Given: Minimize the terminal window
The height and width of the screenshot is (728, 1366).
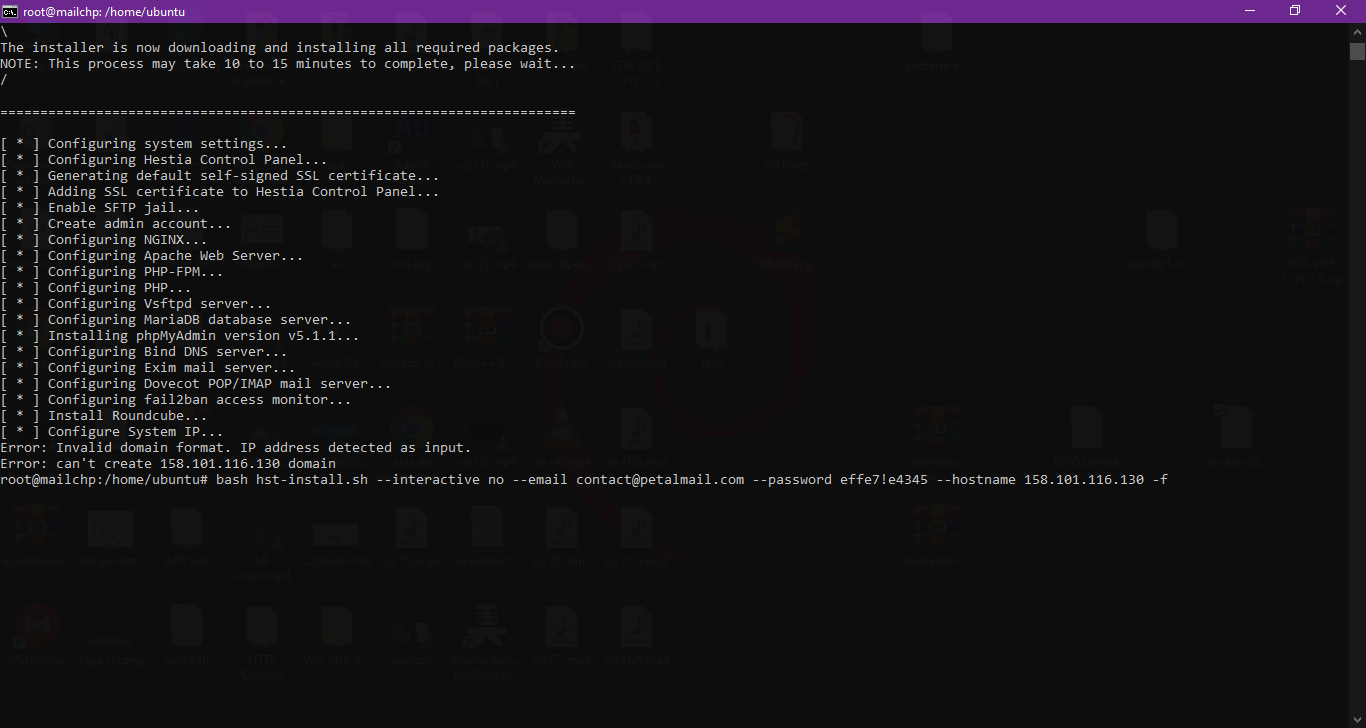Looking at the screenshot, I should pyautogui.click(x=1248, y=11).
